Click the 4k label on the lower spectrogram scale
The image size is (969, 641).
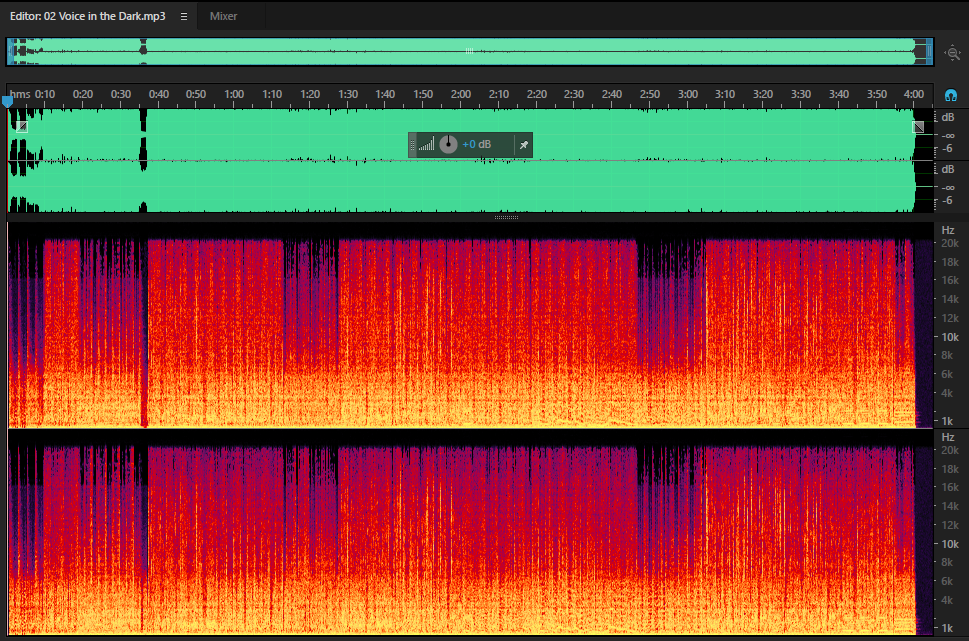pyautogui.click(x=947, y=600)
